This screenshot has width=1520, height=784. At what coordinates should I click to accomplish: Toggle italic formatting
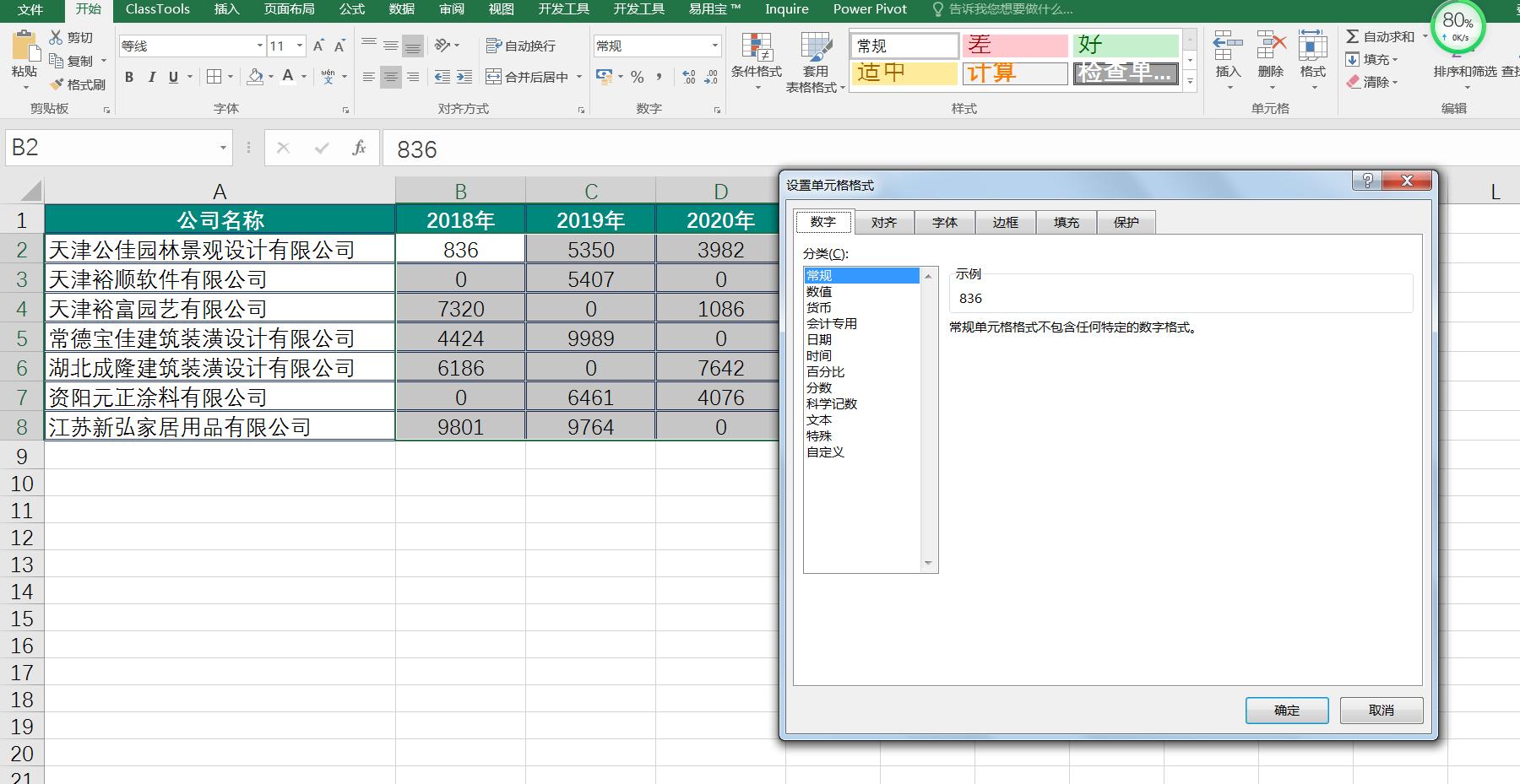152,77
